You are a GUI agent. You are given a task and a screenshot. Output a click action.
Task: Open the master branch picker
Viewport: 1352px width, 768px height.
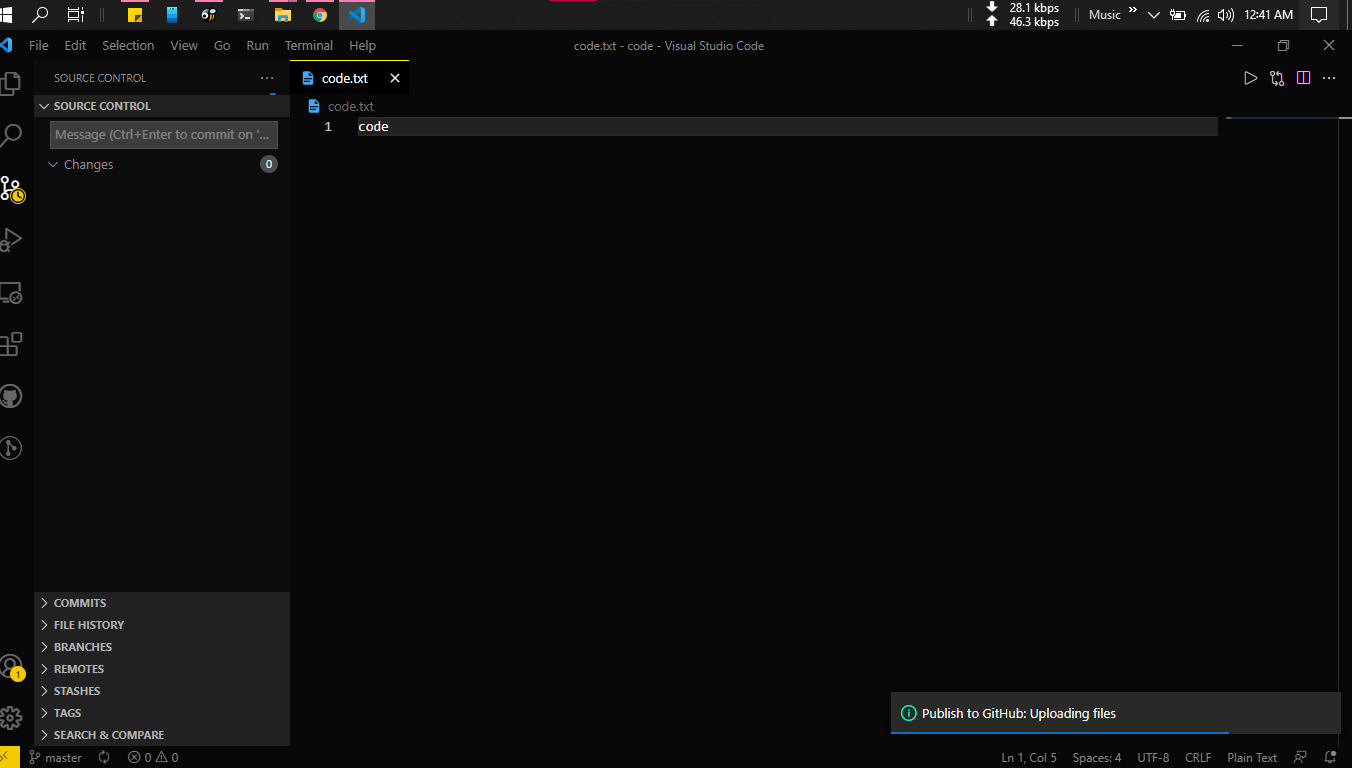[x=55, y=757]
